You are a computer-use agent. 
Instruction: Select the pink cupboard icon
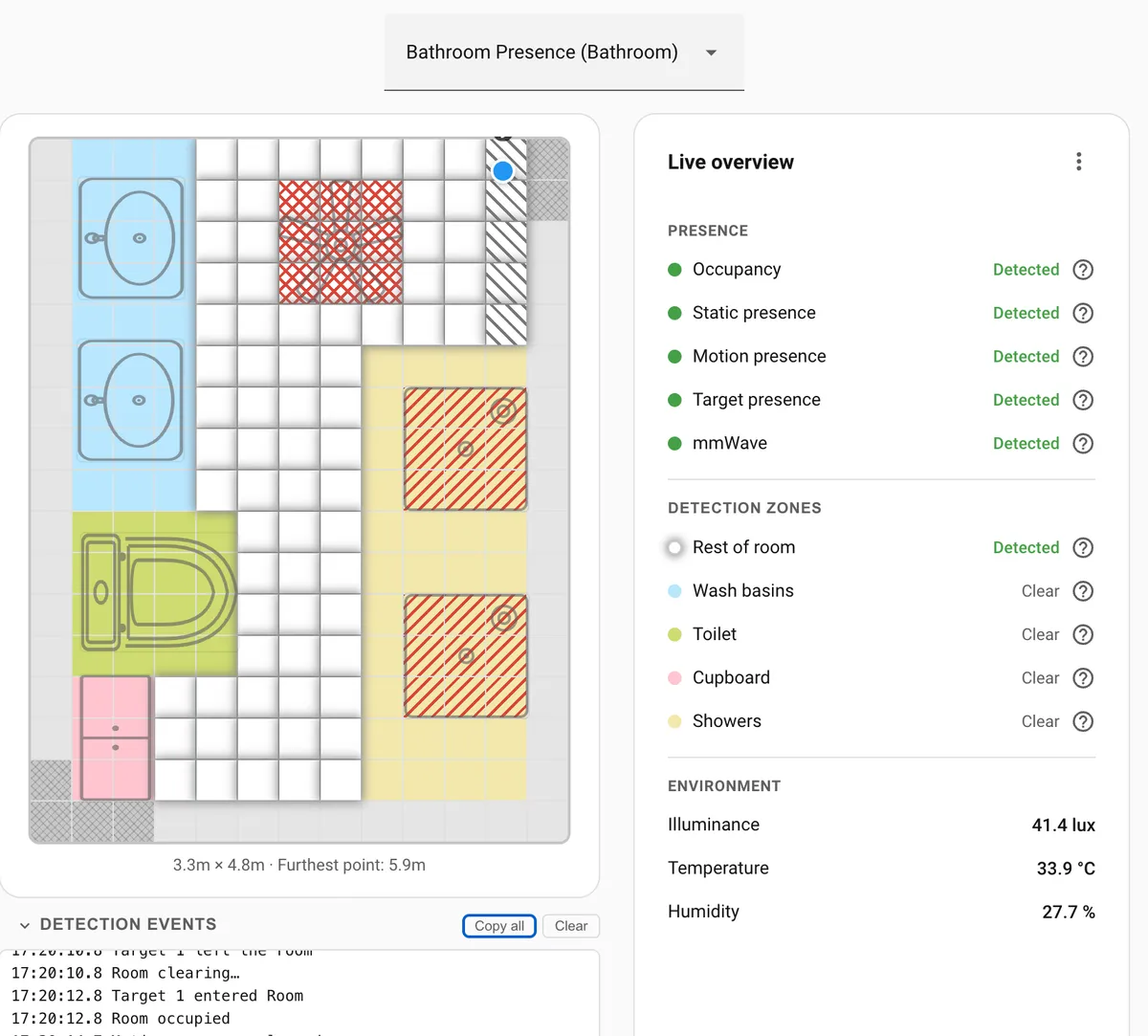[x=116, y=738]
